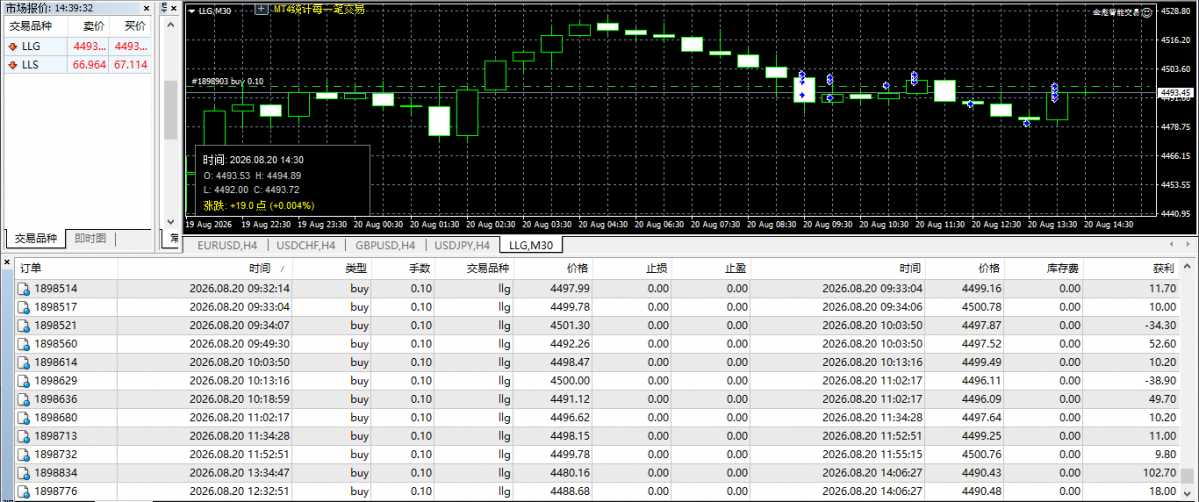Screen dimensions: 1199x502
Task: Click the LLG symbol arrow icon
Action: click(12, 47)
